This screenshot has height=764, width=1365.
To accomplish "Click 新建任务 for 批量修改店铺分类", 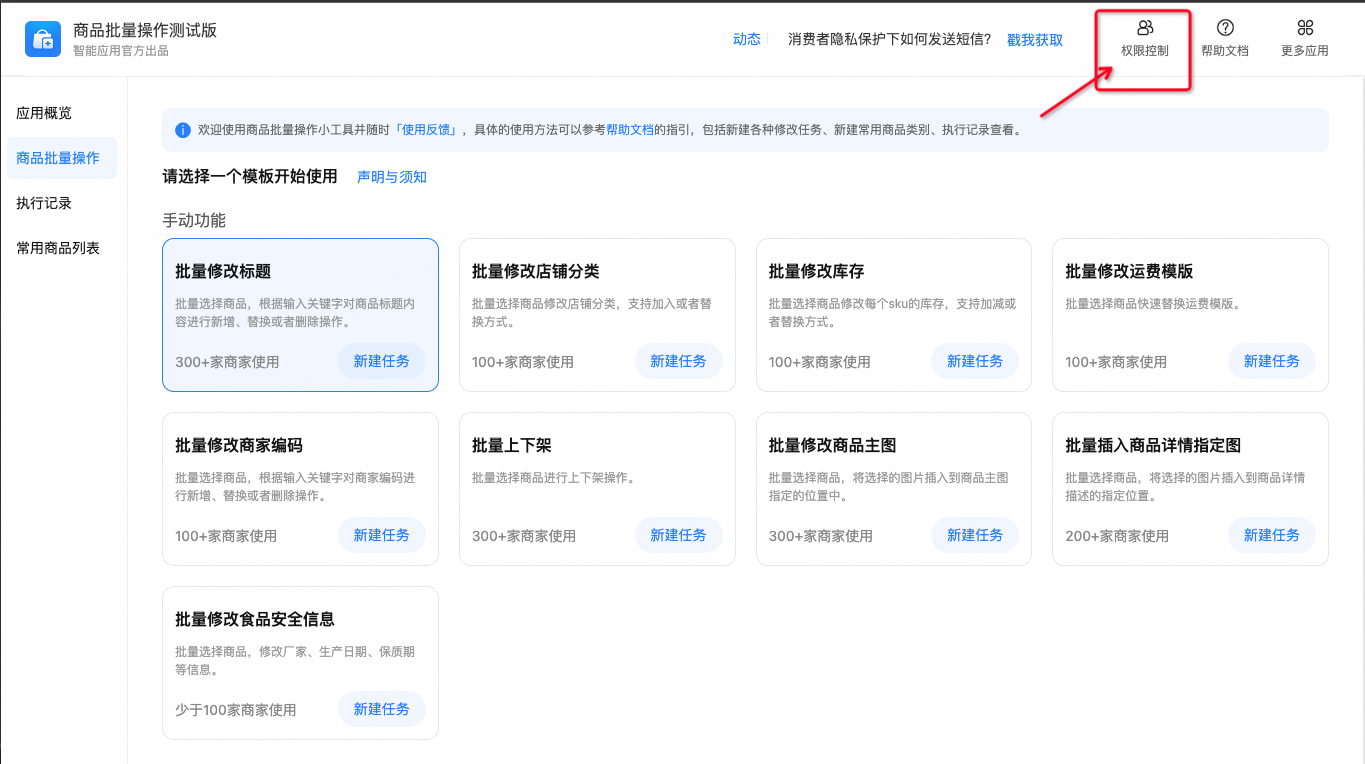I will 678,361.
